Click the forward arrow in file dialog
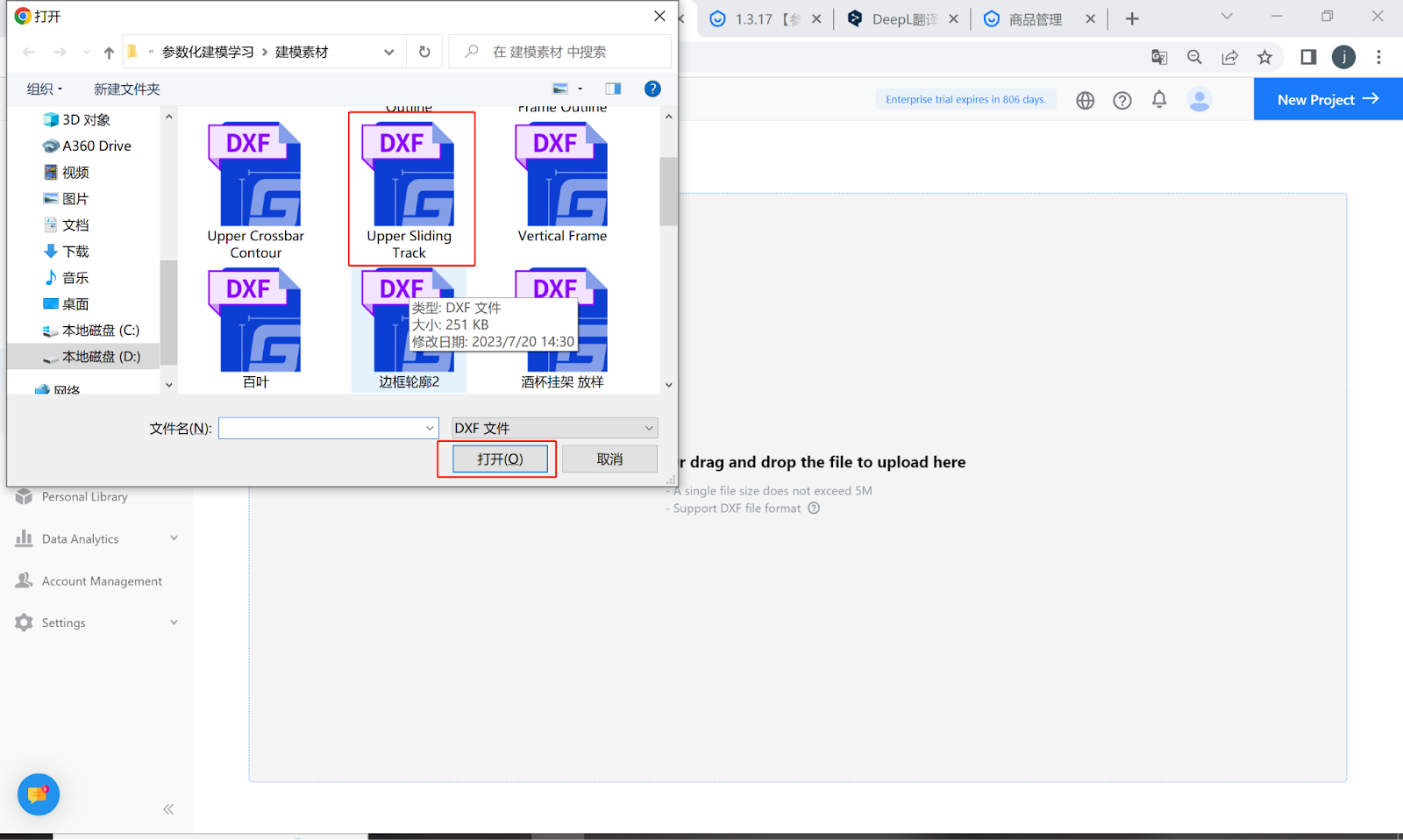This screenshot has width=1403, height=840. pyautogui.click(x=60, y=53)
